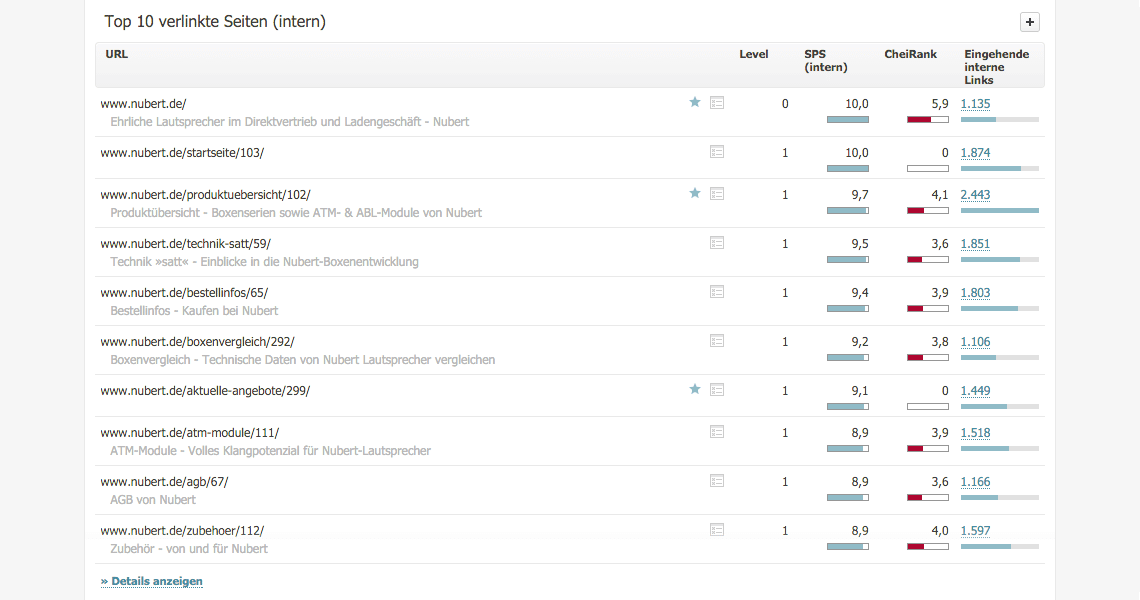Viewport: 1140px width, 600px height.
Task: Click the Level value 0 in first row
Action: pos(785,104)
